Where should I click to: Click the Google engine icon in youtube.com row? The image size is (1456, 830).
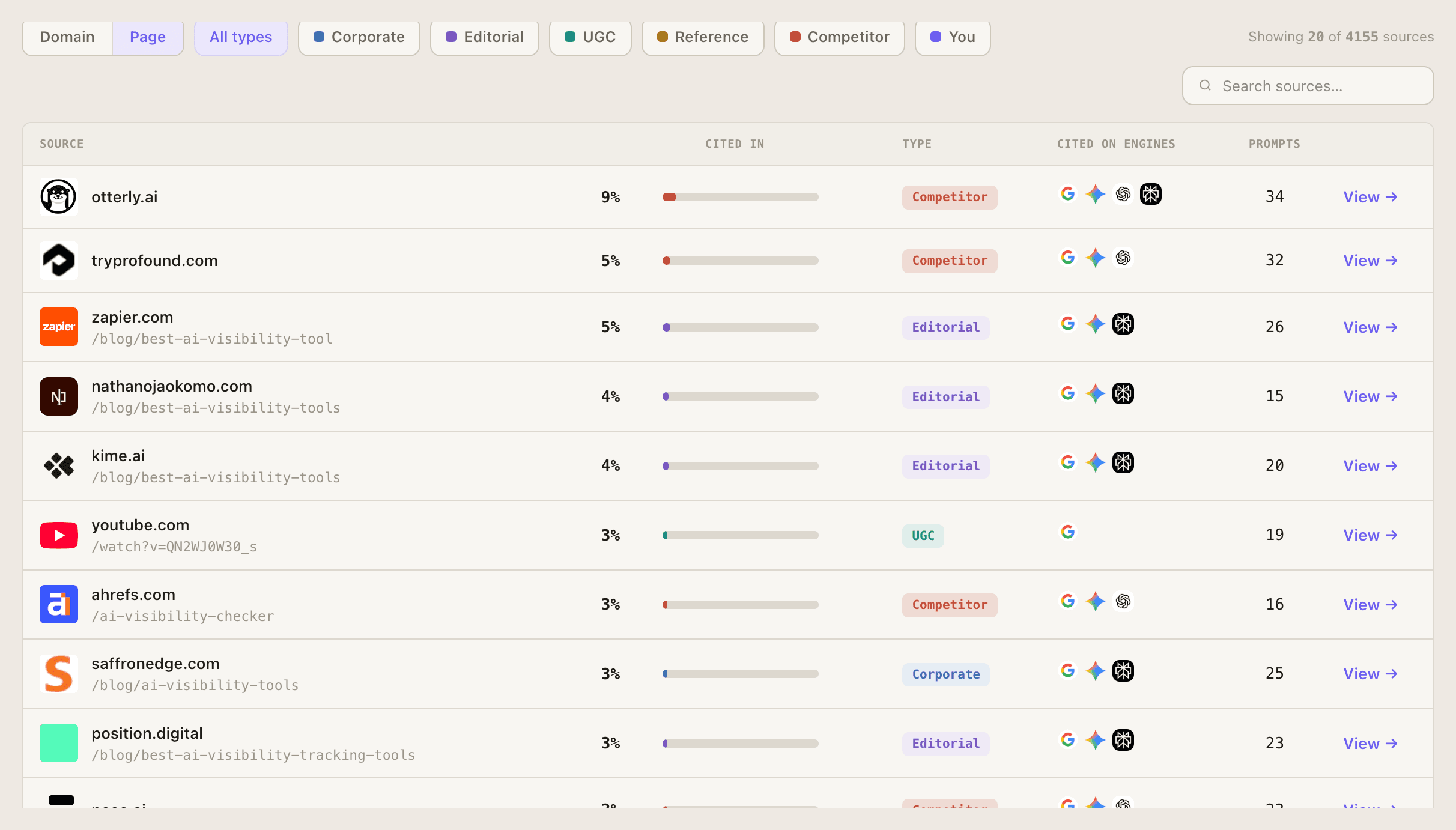point(1068,532)
